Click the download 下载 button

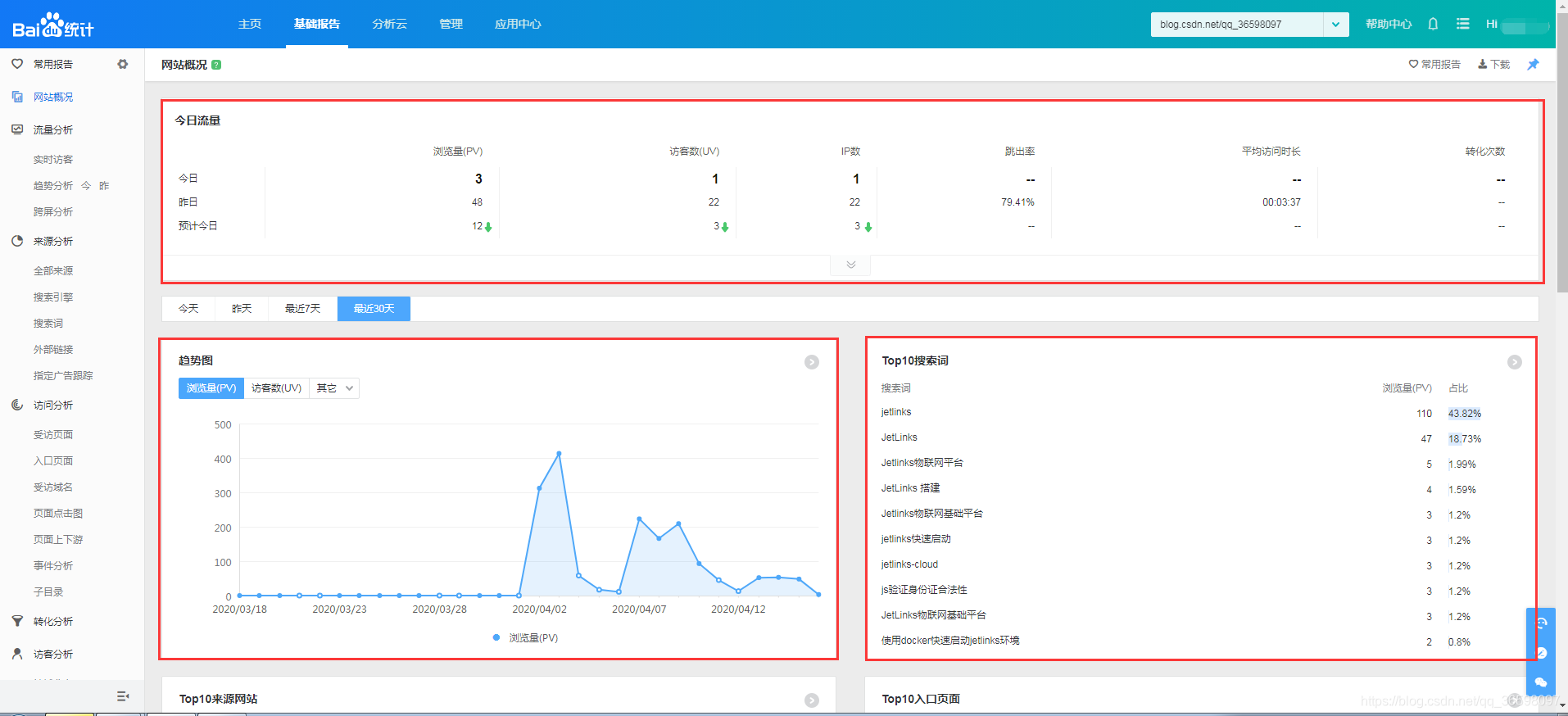click(1493, 64)
